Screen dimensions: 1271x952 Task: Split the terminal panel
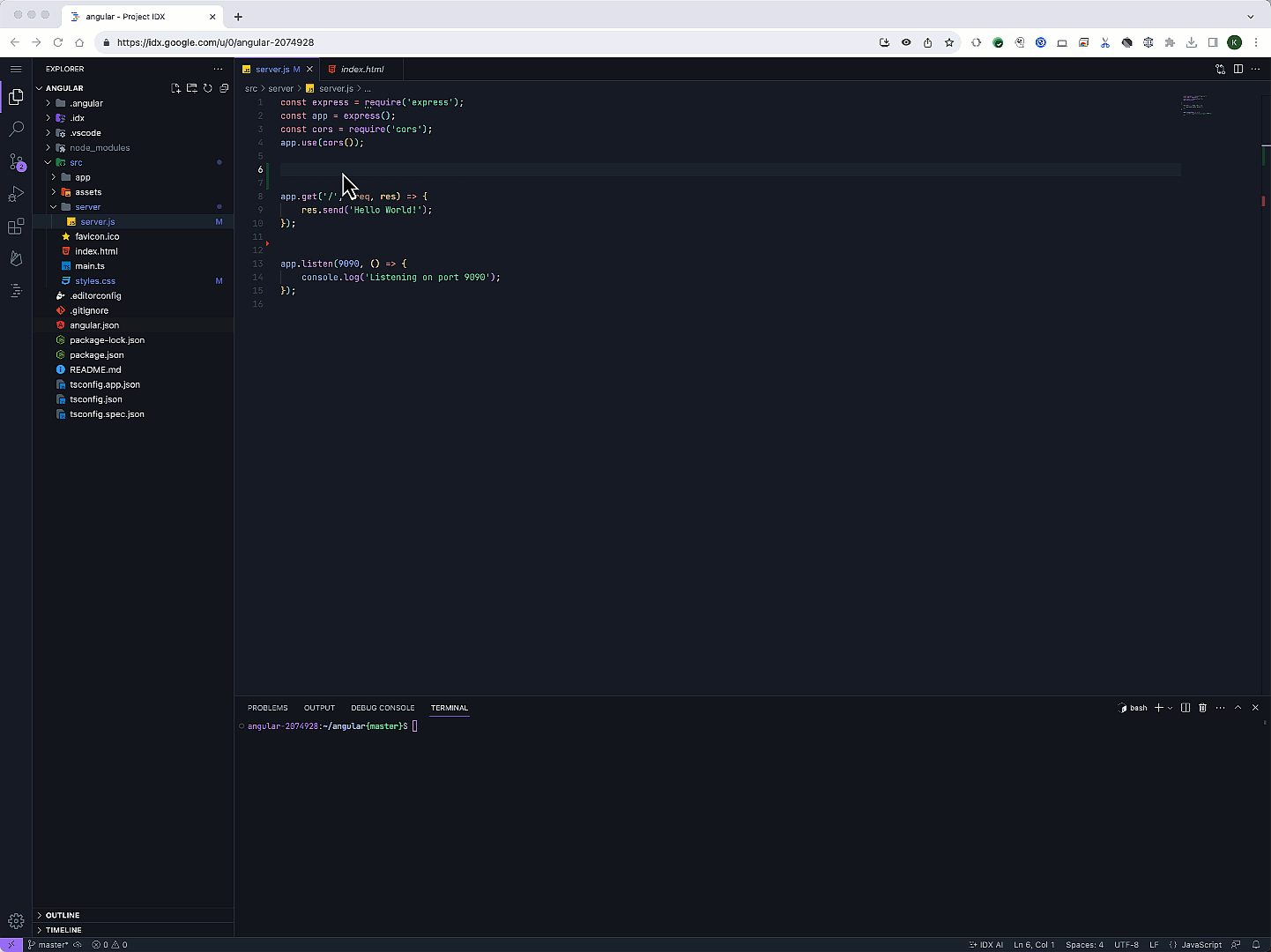(1186, 708)
